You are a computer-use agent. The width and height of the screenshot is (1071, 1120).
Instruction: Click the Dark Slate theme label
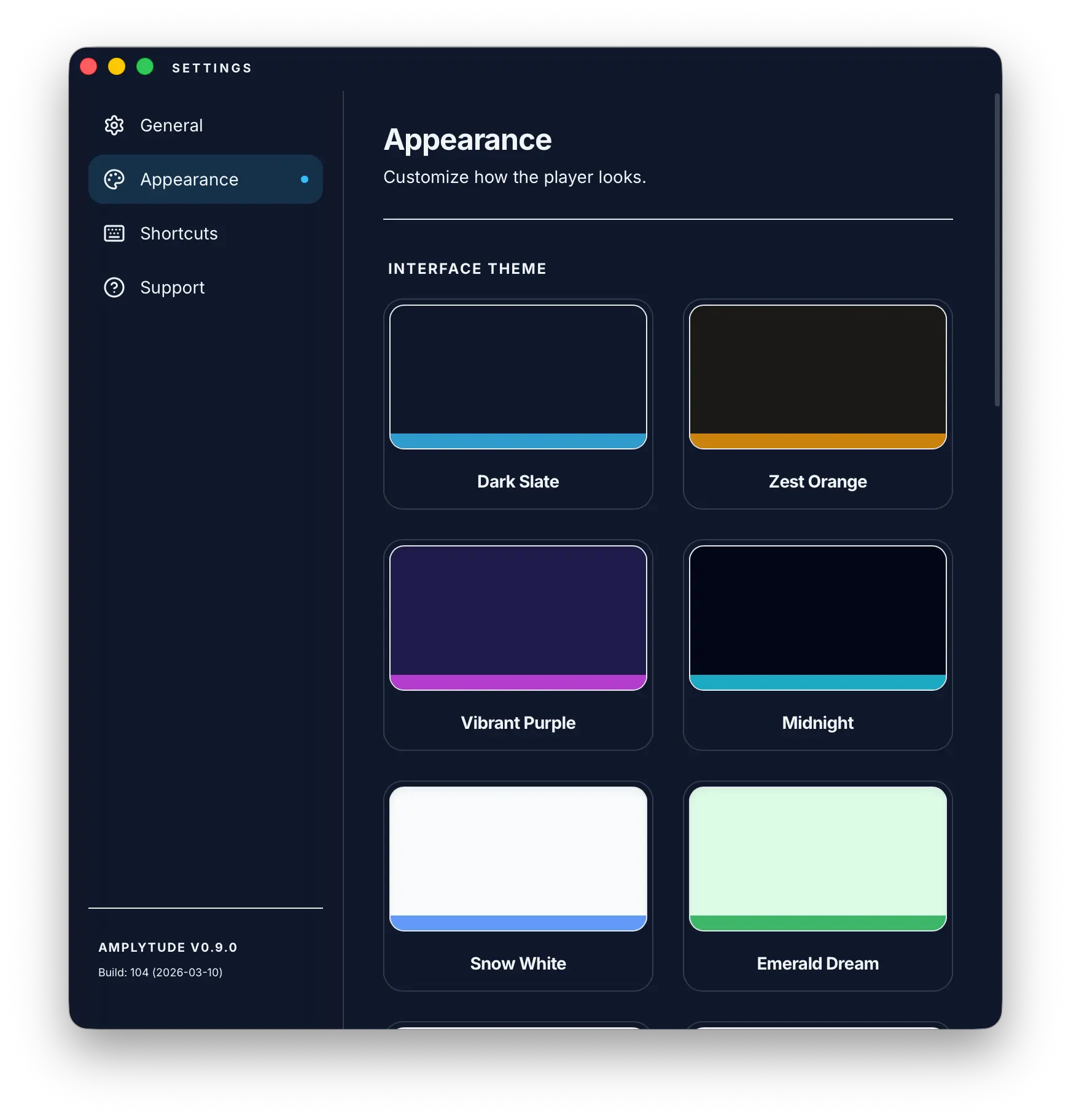[518, 481]
